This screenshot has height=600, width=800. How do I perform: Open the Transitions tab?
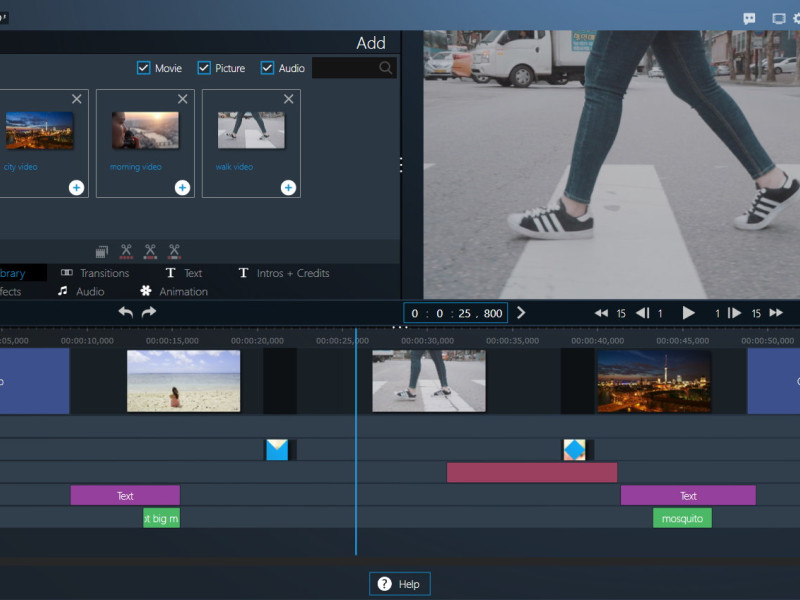tap(95, 273)
